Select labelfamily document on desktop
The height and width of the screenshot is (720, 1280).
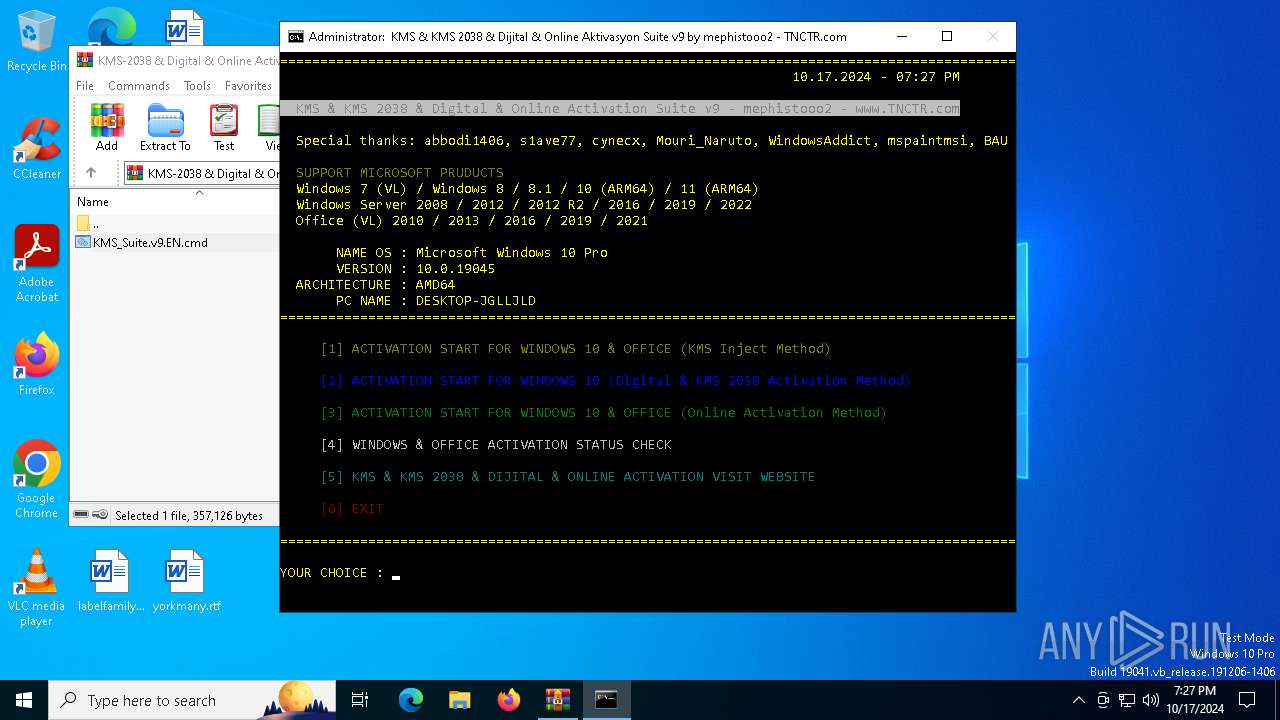click(111, 581)
